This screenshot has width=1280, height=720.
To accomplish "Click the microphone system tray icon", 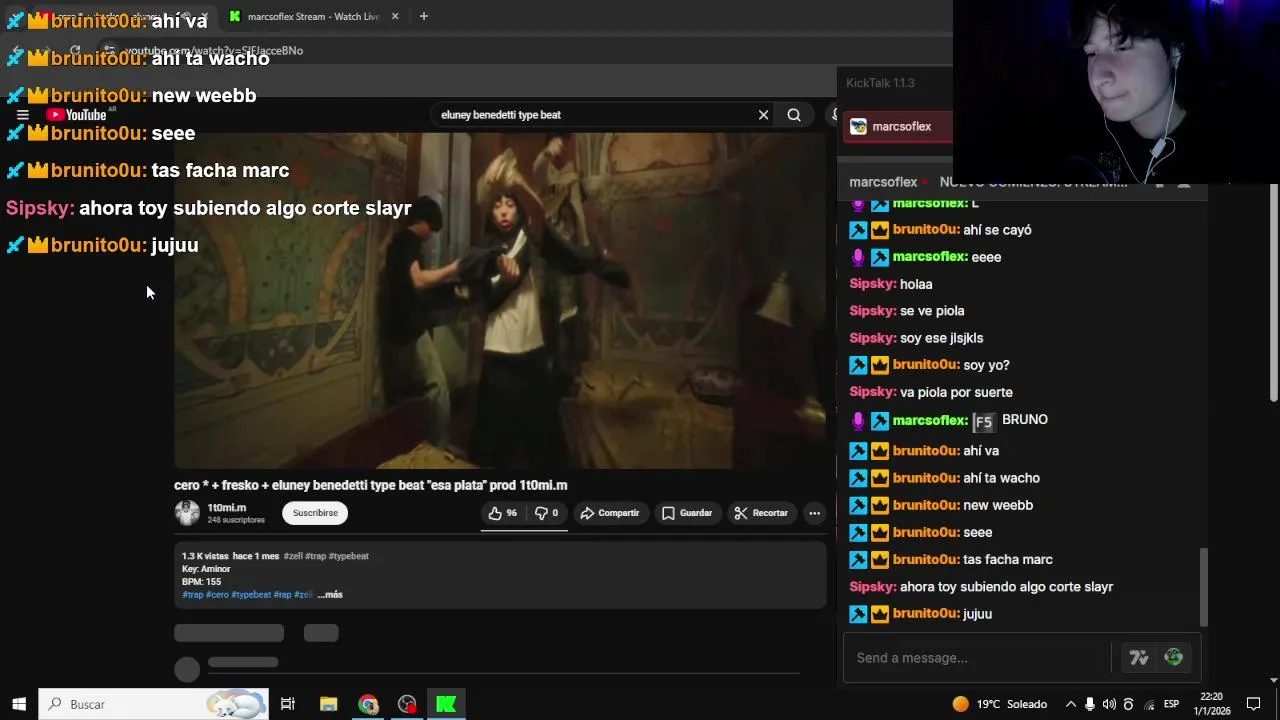I will (x=1090, y=704).
